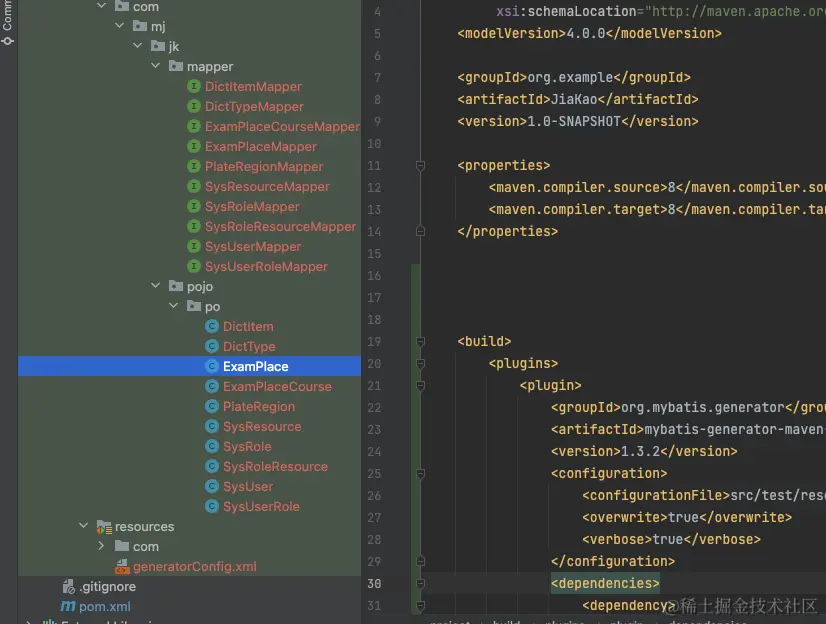
Task: Click the groupId org.example line
Action: pyautogui.click(x=574, y=77)
